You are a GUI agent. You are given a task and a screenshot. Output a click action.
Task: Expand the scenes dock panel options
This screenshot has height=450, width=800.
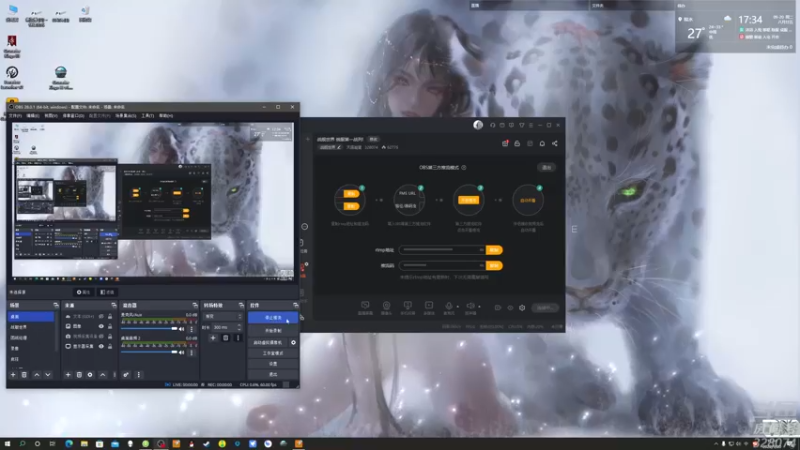click(56, 305)
